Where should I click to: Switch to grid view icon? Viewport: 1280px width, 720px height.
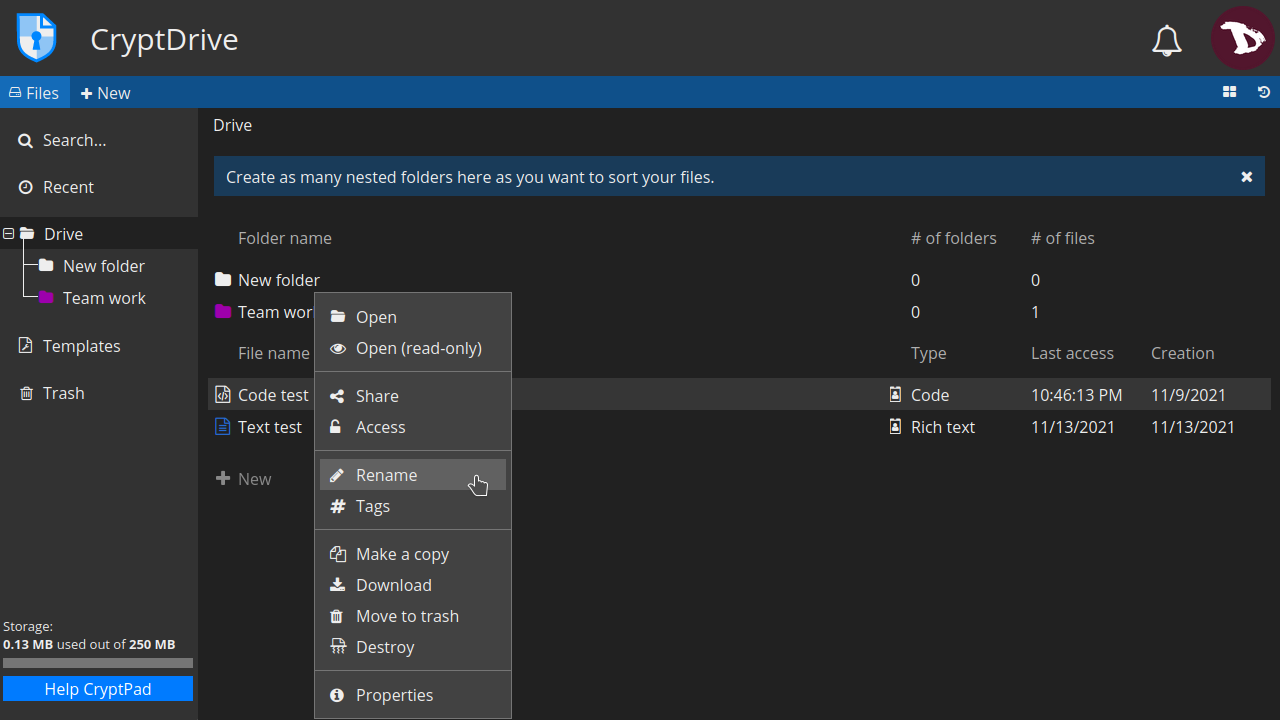point(1230,92)
